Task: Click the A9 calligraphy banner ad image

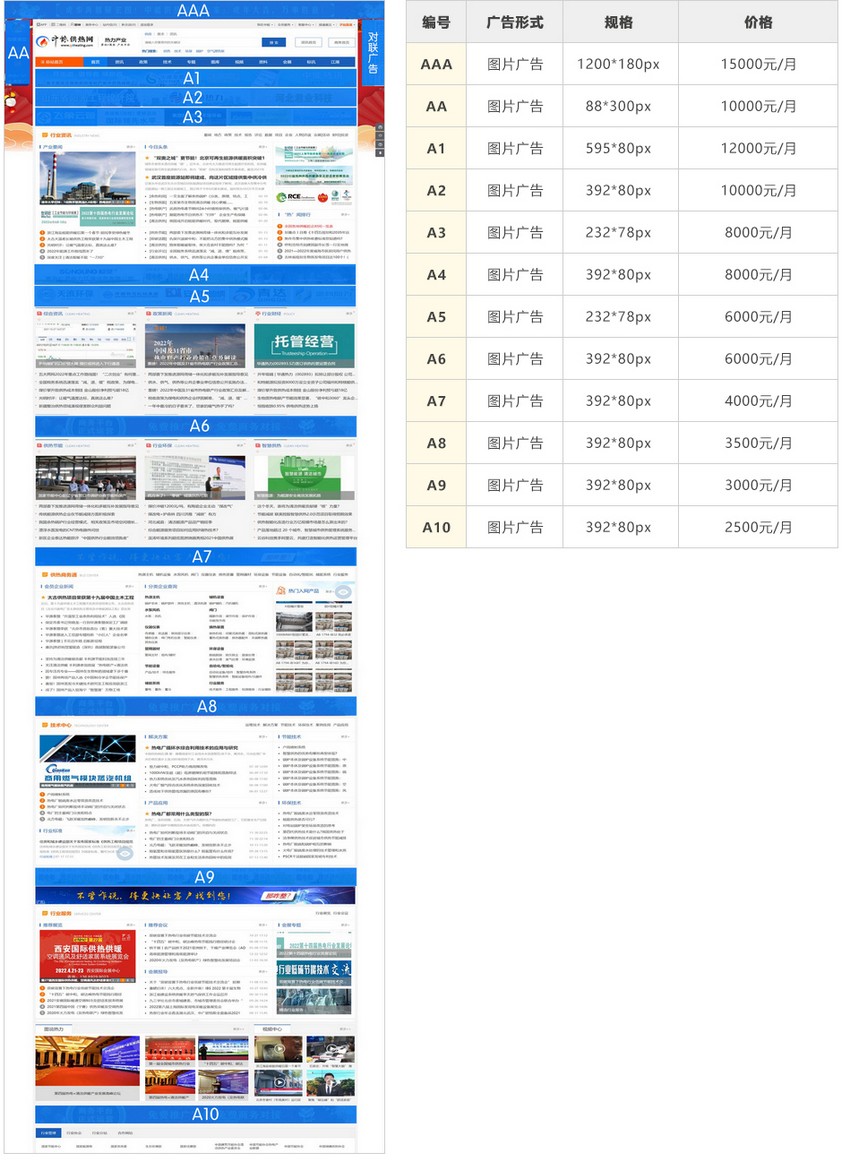Action: (x=196, y=895)
